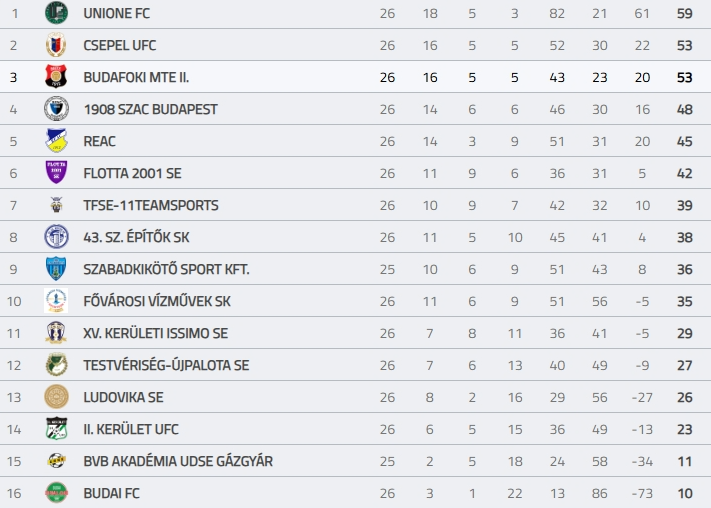The height and width of the screenshot is (508, 711).
Task: Click the green Budai FC logo
Action: tap(56, 493)
